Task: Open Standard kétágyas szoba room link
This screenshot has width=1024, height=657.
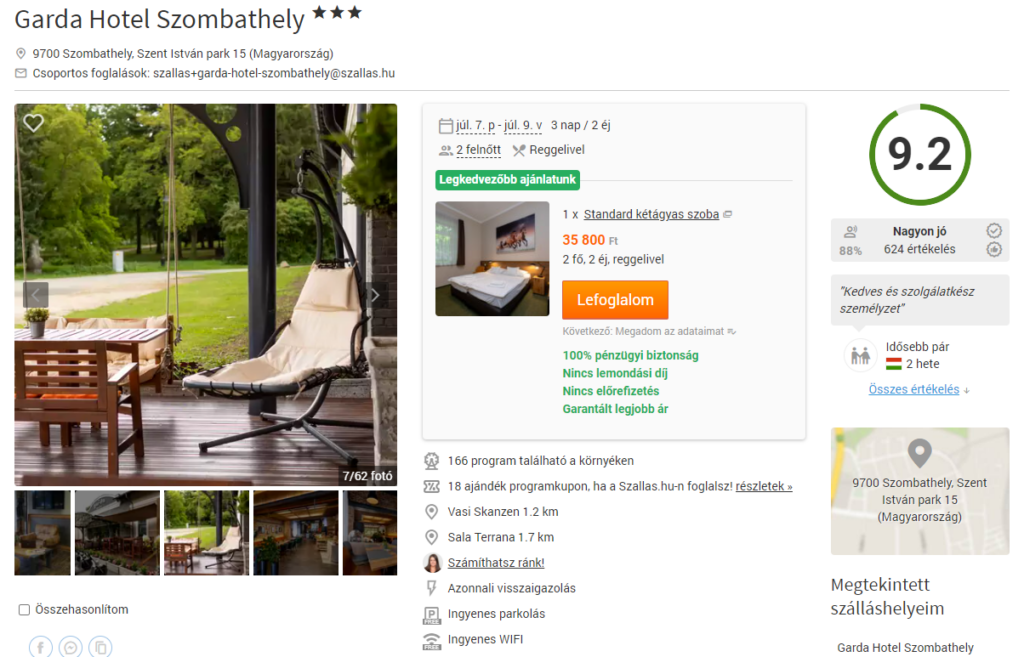Action: [x=651, y=214]
